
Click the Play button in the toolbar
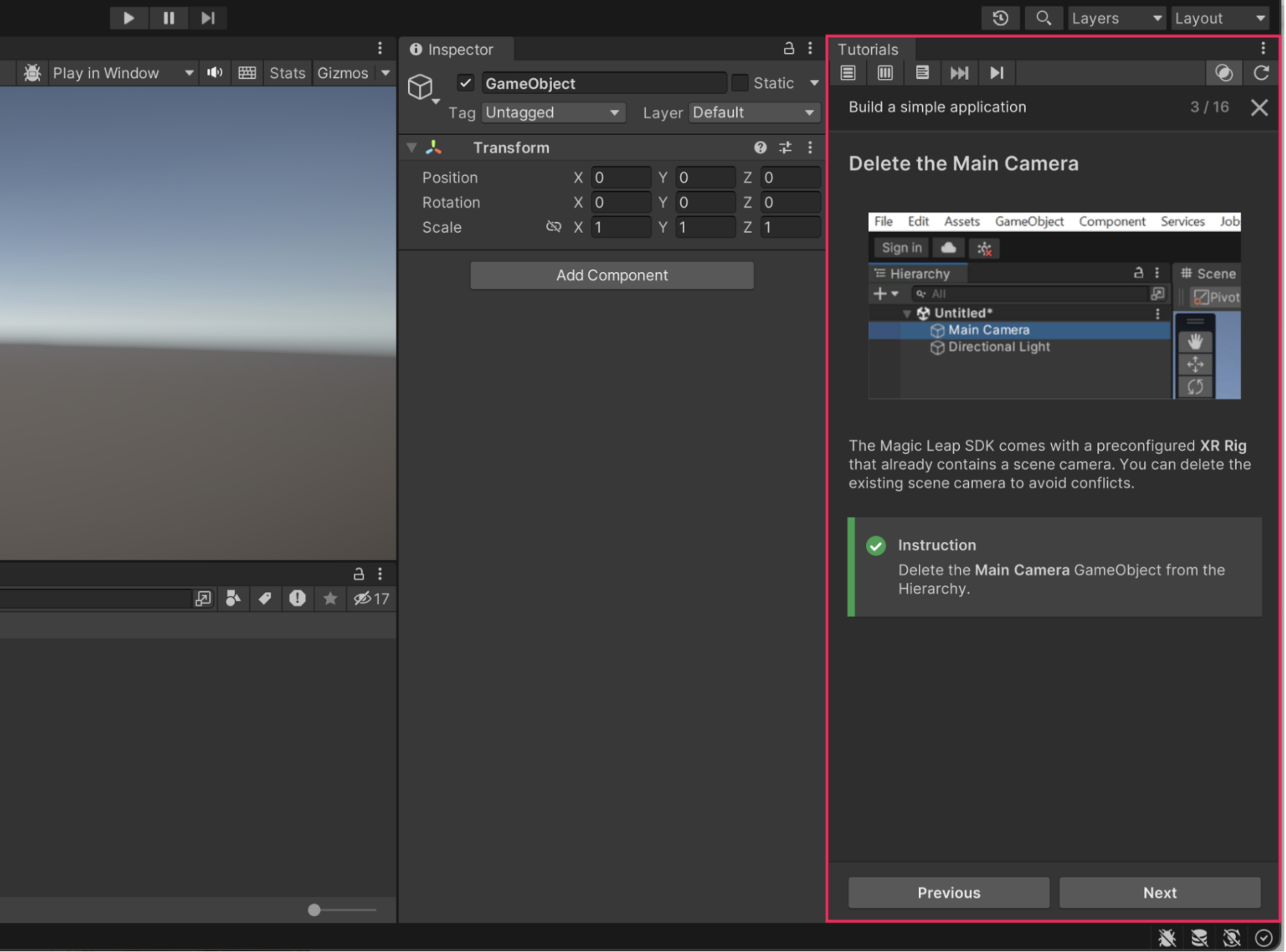click(x=128, y=17)
